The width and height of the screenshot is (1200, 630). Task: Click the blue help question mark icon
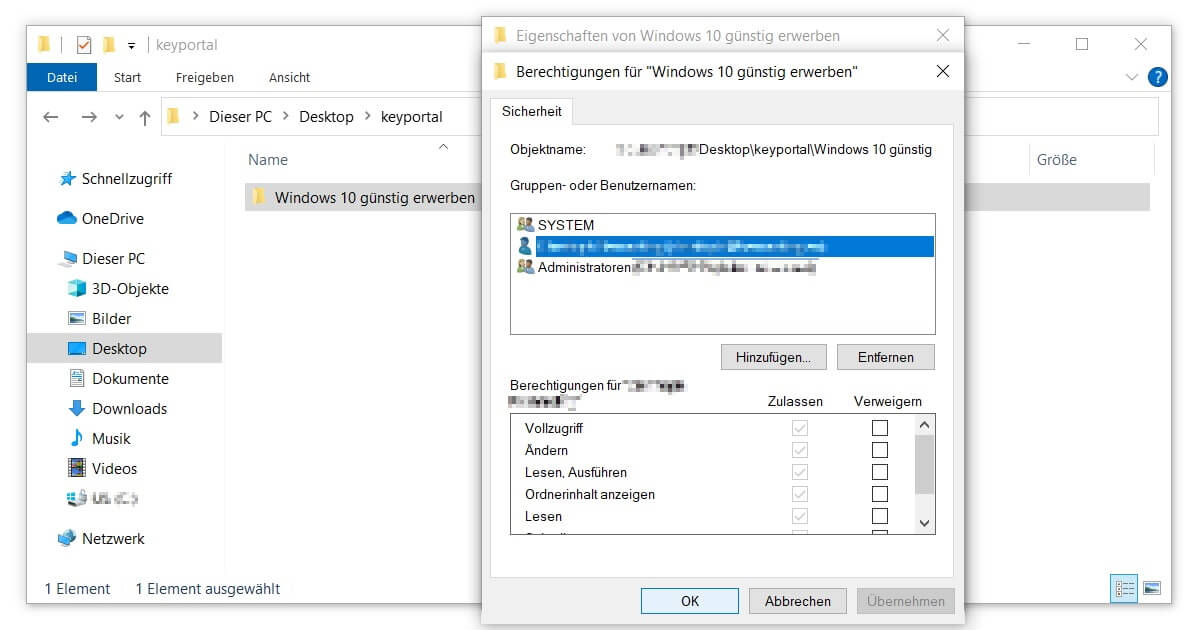(1157, 77)
